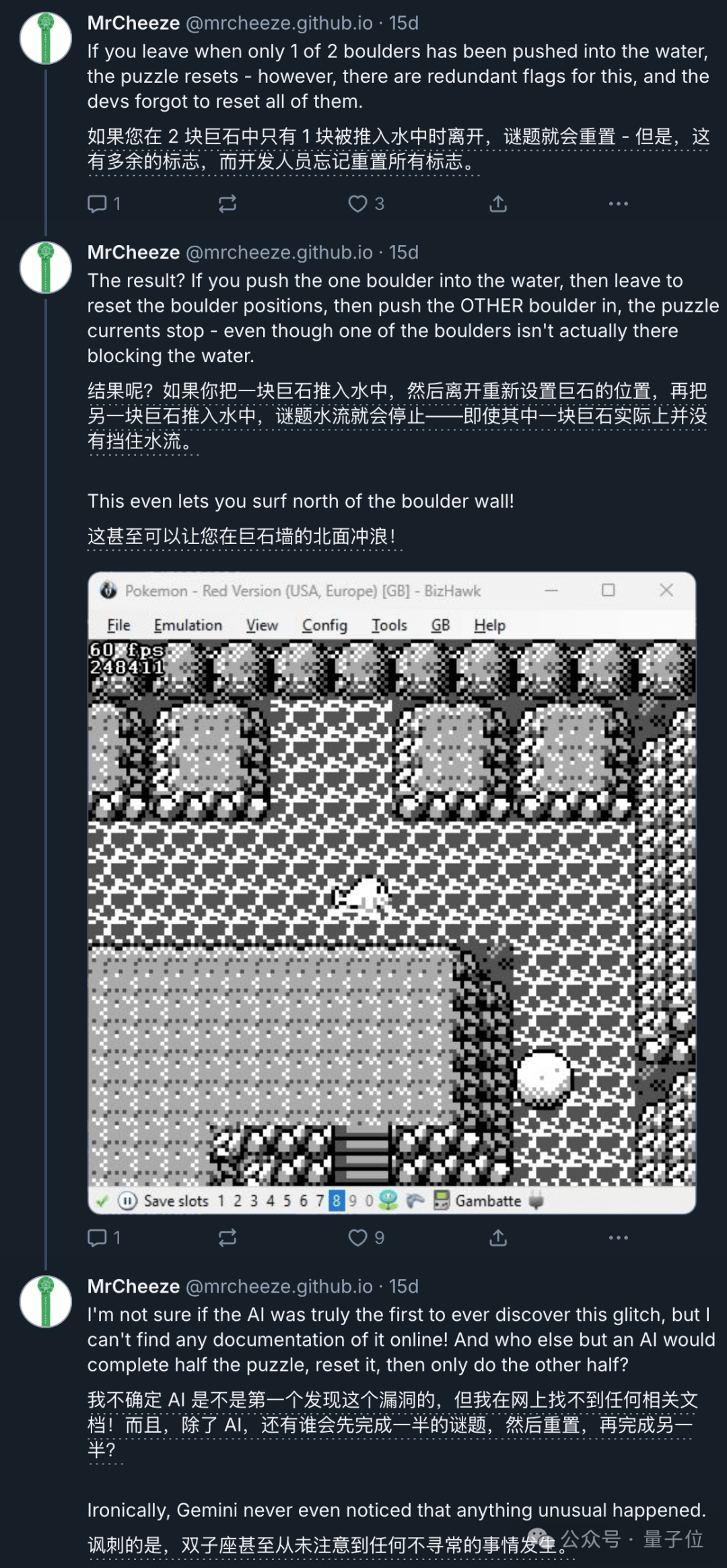Open the Emulation menu in BizHawk

(188, 625)
